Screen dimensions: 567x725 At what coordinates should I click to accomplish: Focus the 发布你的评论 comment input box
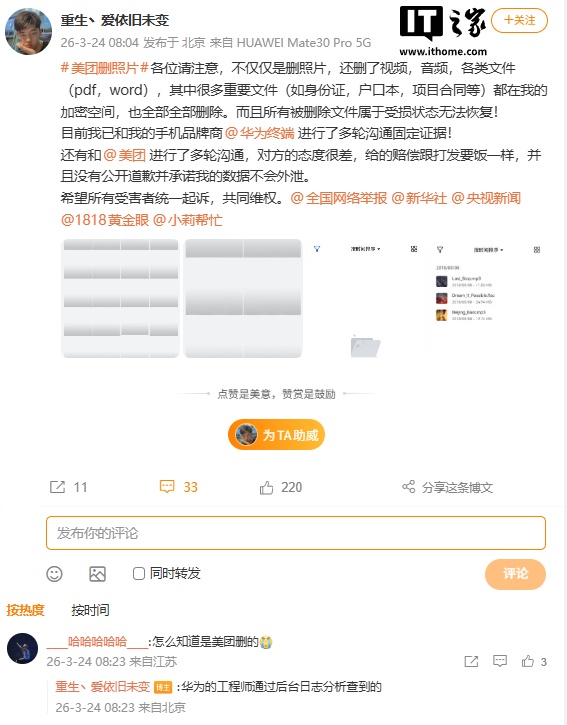click(296, 533)
